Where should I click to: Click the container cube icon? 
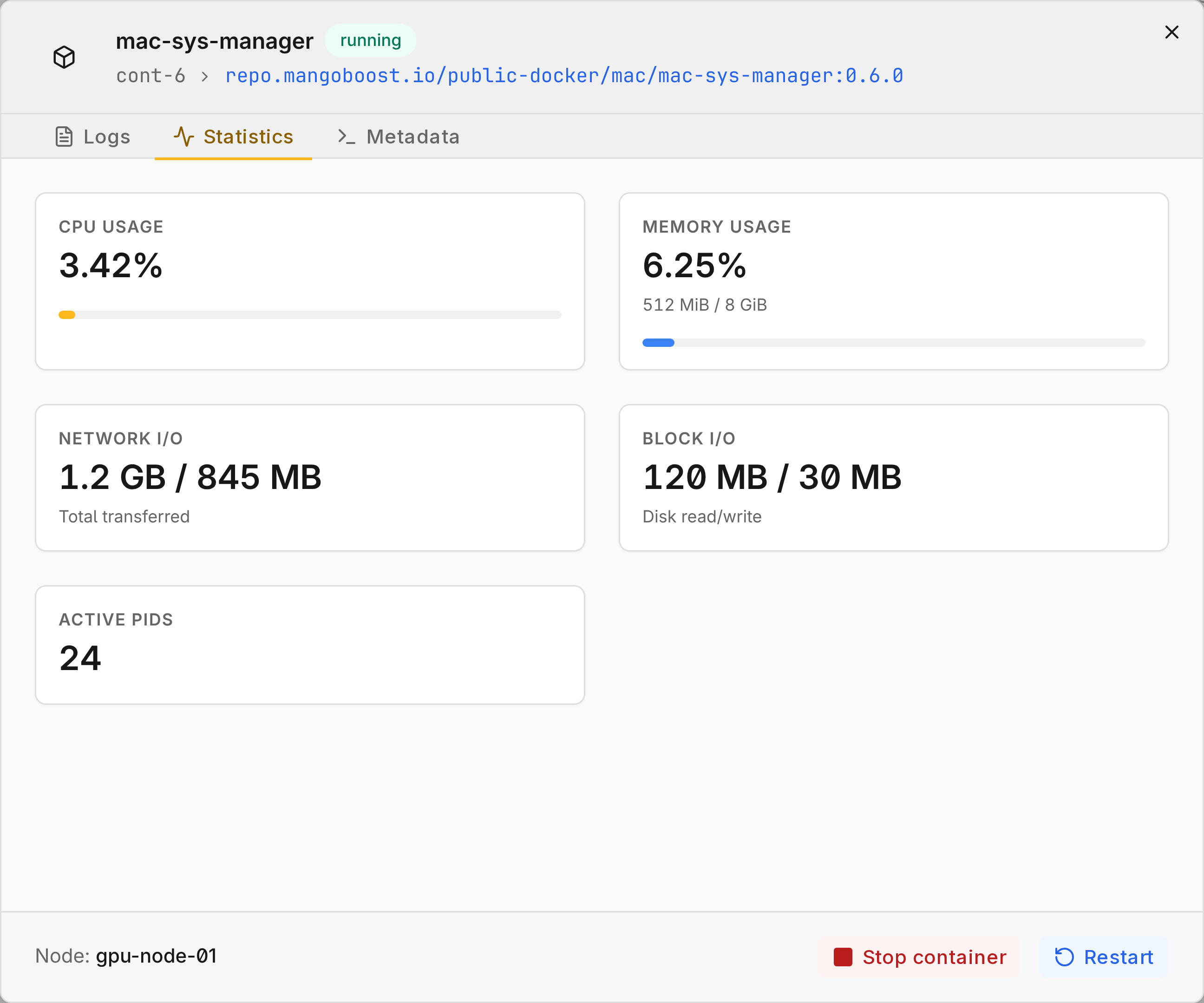point(64,57)
